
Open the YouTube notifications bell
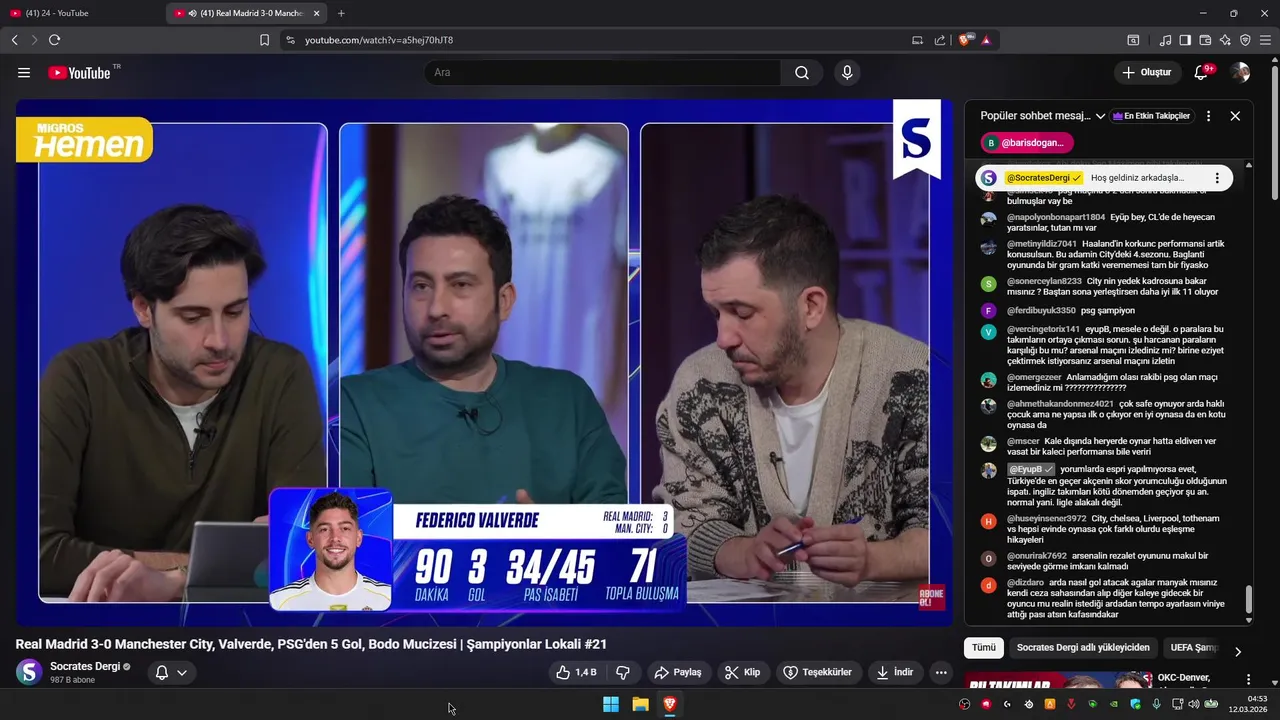click(x=1201, y=72)
